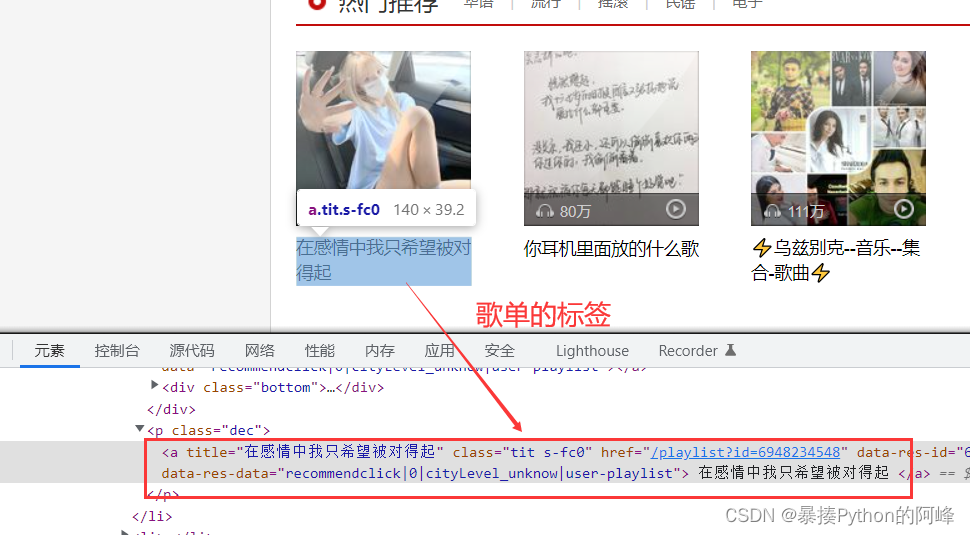
Task: Open the 应用 application tab
Action: [x=439, y=351]
